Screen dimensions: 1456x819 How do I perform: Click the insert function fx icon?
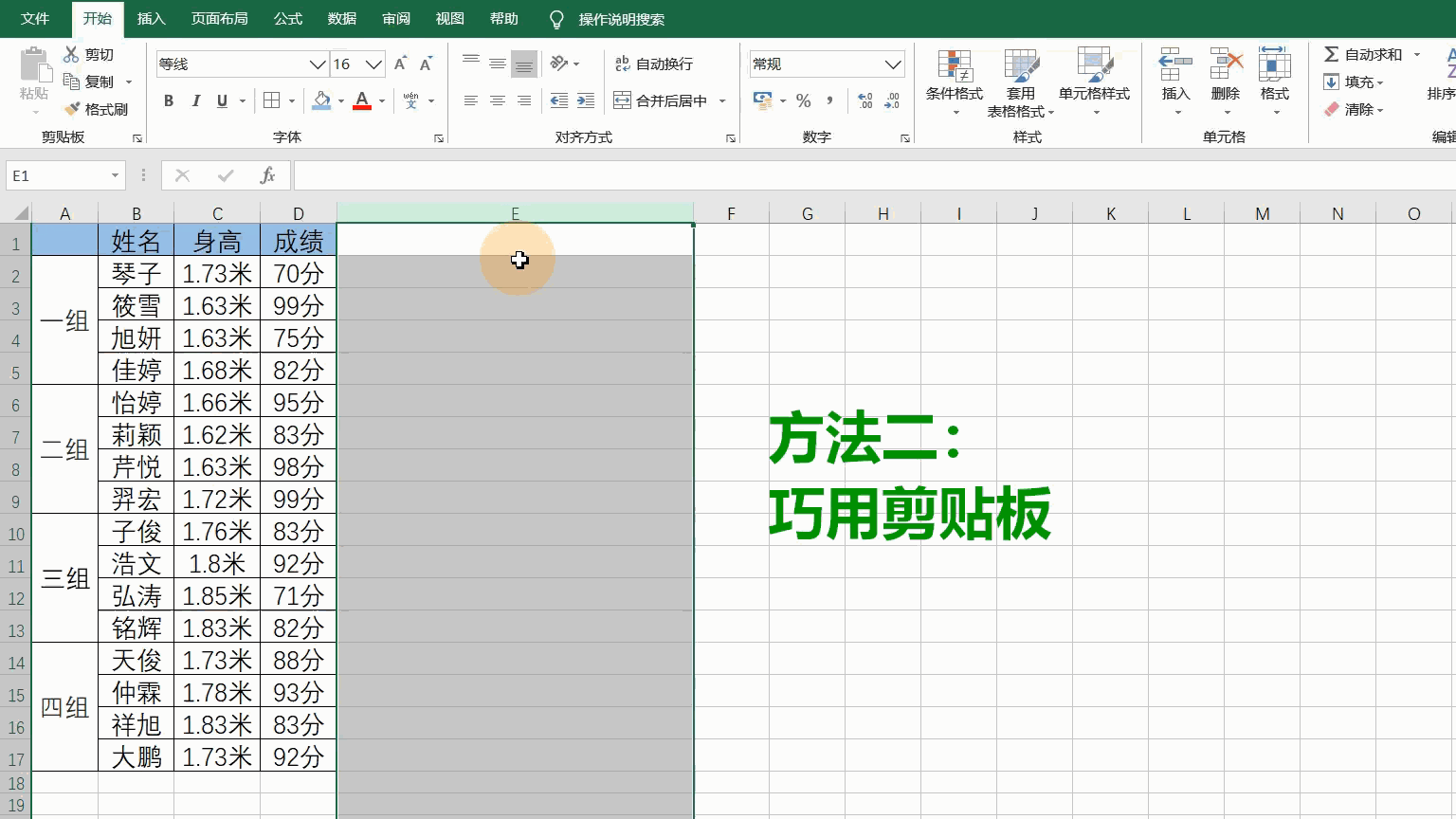tap(268, 175)
